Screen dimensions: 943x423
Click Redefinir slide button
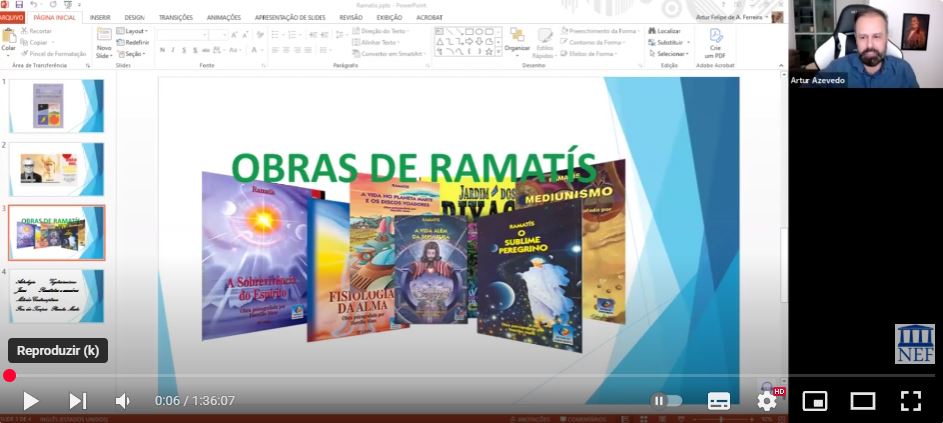[132, 42]
